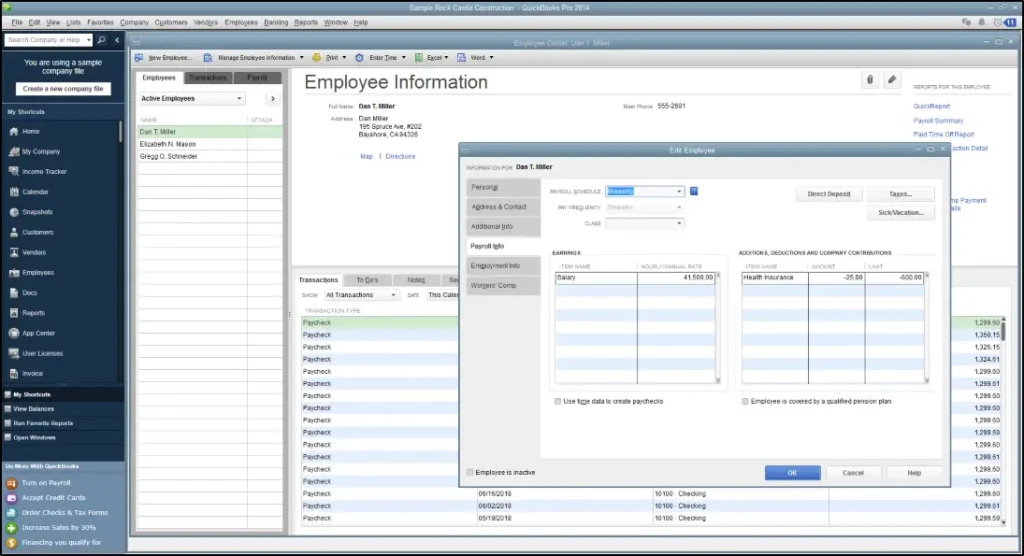Click the Taxes... button
The image size is (1024, 556).
tap(901, 194)
